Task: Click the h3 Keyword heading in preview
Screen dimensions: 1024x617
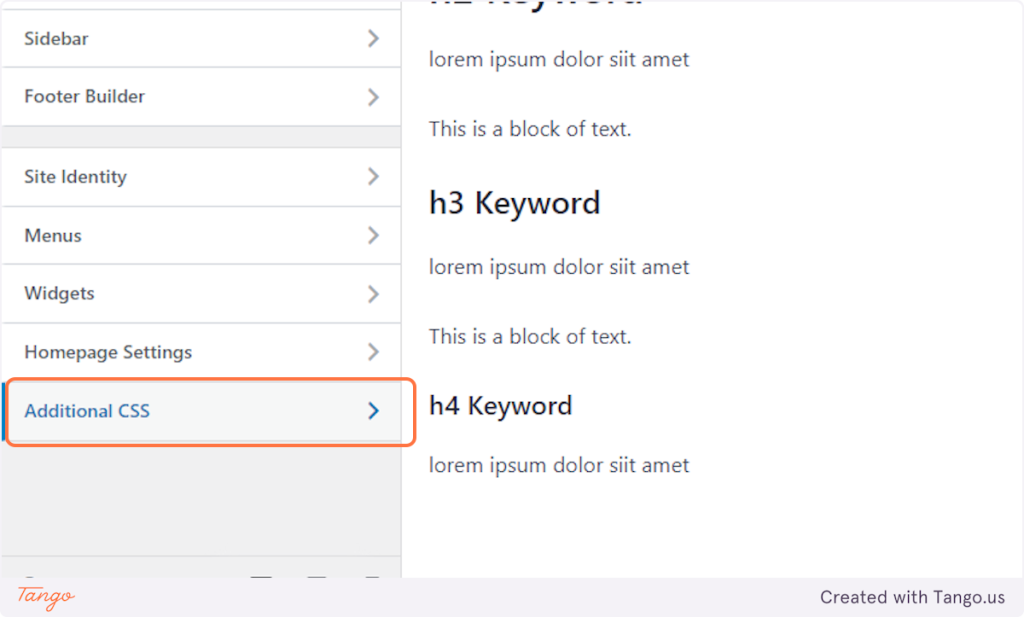Action: pos(515,203)
